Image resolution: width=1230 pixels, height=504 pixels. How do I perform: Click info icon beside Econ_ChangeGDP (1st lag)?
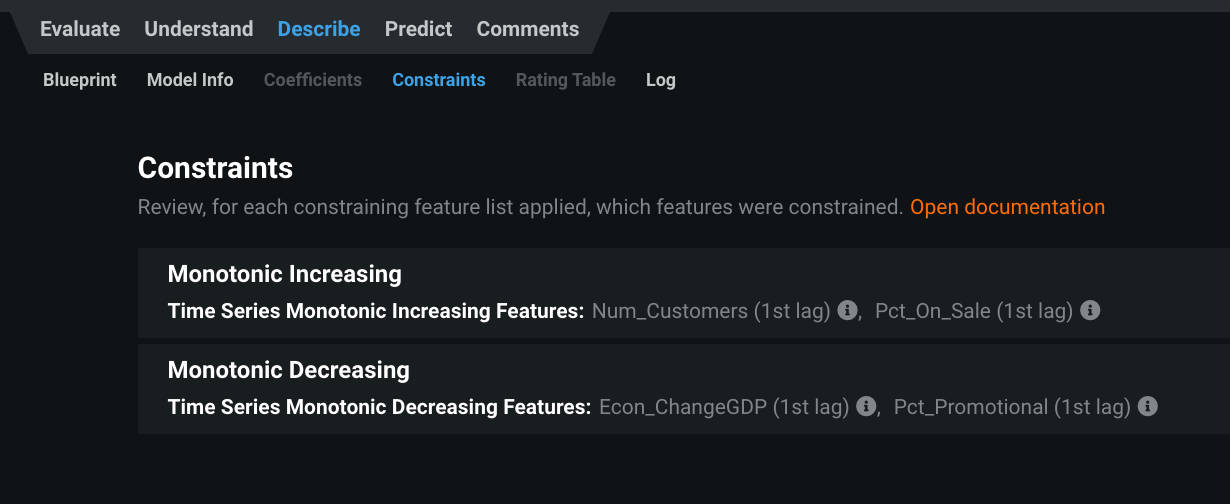(866, 407)
